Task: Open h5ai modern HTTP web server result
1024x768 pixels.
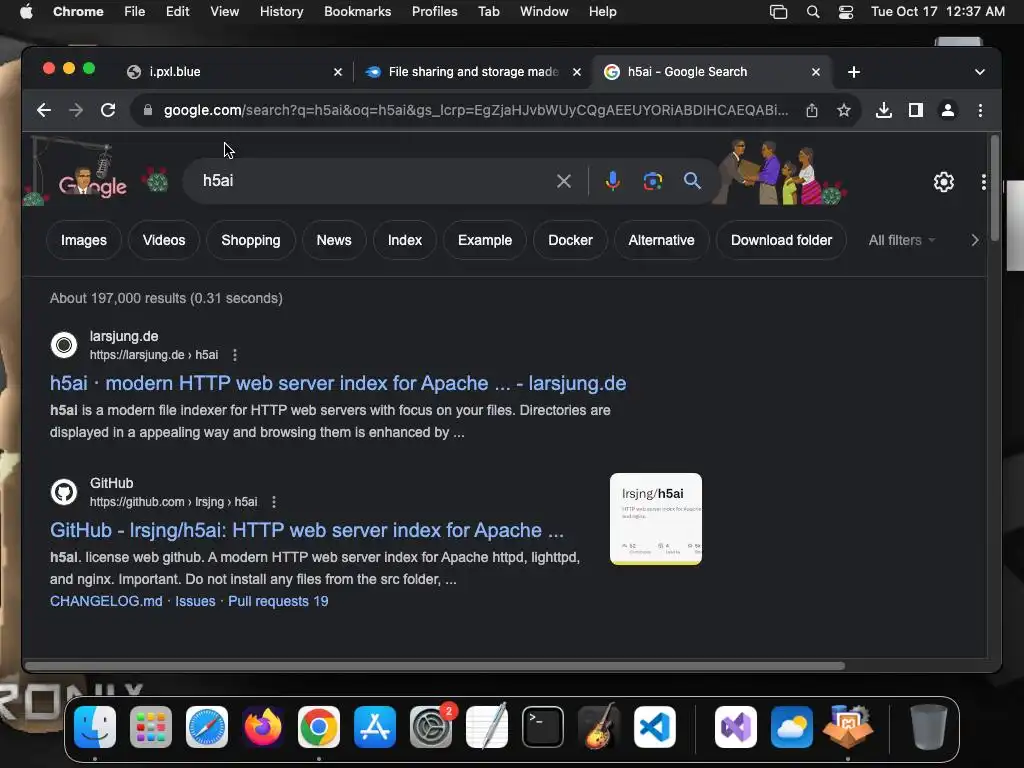Action: (338, 383)
